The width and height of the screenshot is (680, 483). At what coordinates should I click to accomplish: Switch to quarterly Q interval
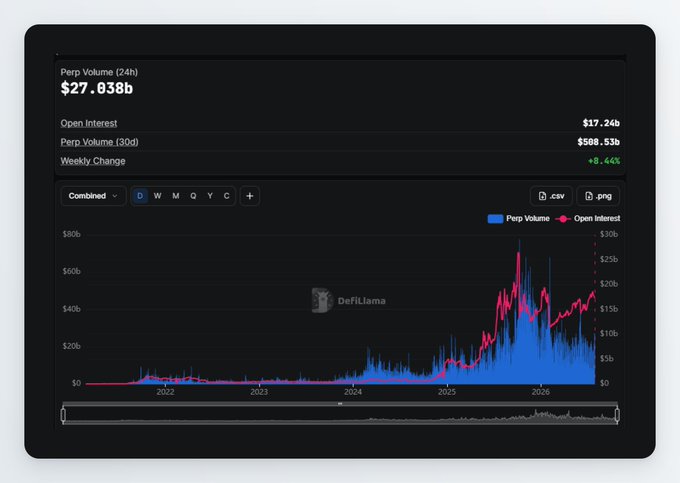point(193,196)
